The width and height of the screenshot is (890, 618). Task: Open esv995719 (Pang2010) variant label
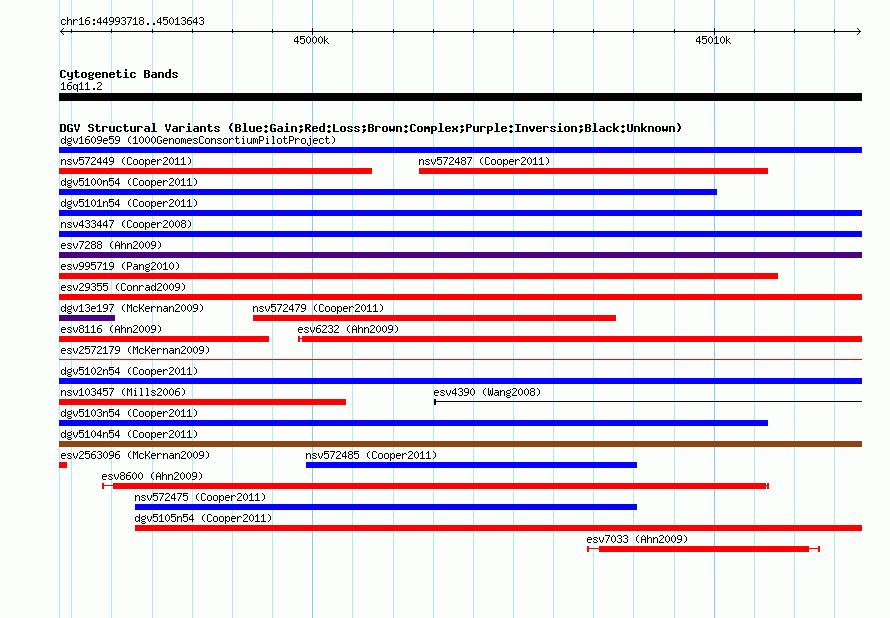point(120,266)
